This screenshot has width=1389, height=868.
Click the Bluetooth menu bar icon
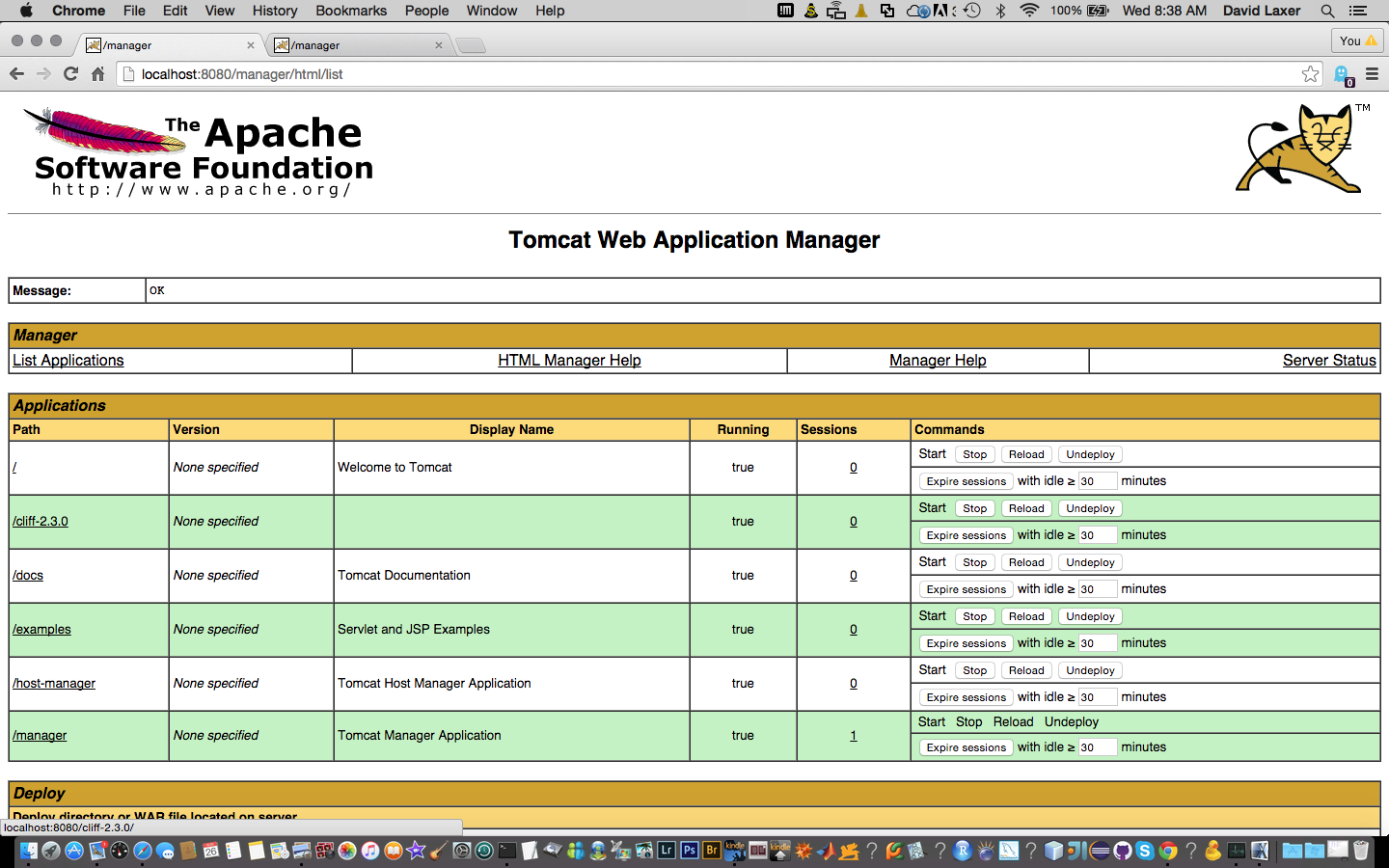click(1000, 11)
